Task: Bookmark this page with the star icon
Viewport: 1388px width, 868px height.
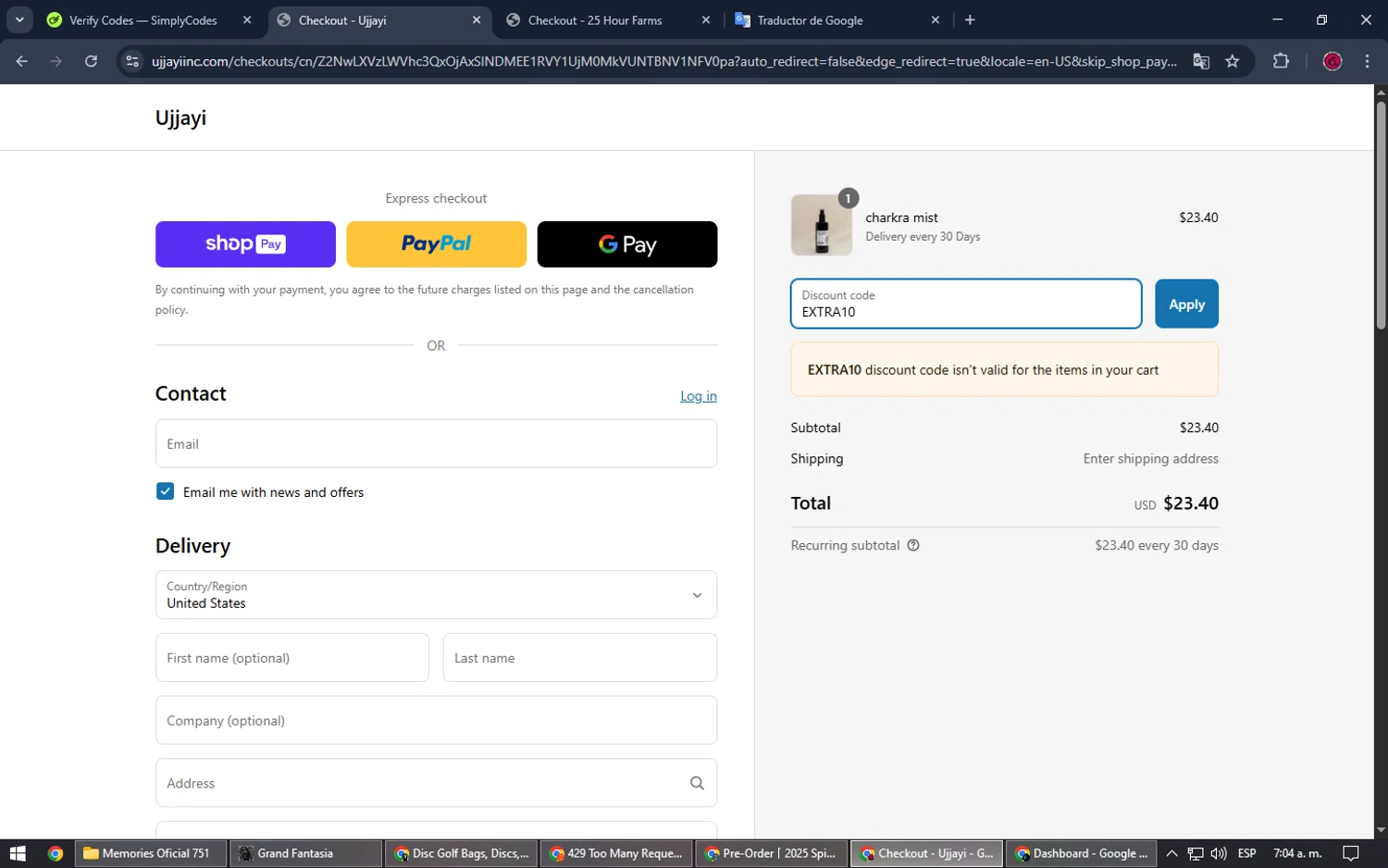Action: [1233, 61]
